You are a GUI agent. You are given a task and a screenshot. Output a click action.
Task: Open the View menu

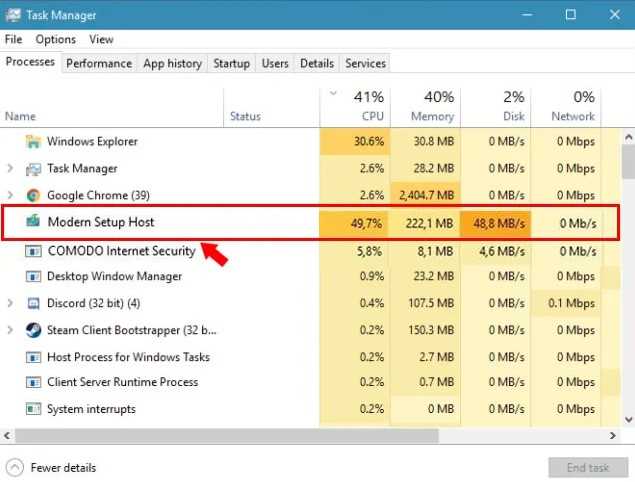pos(101,39)
